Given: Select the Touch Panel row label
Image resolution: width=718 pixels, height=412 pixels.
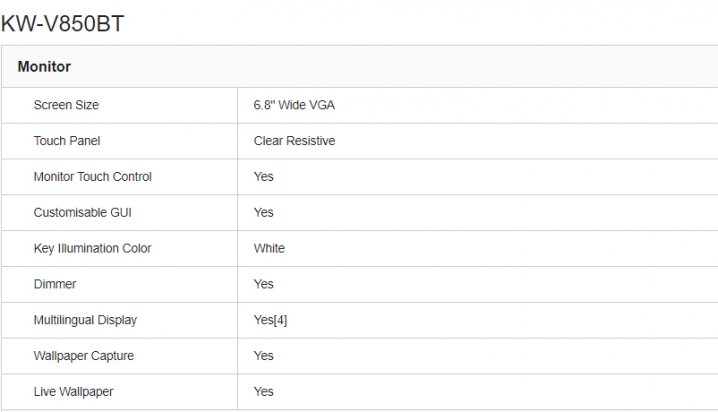Looking at the screenshot, I should (67, 141).
